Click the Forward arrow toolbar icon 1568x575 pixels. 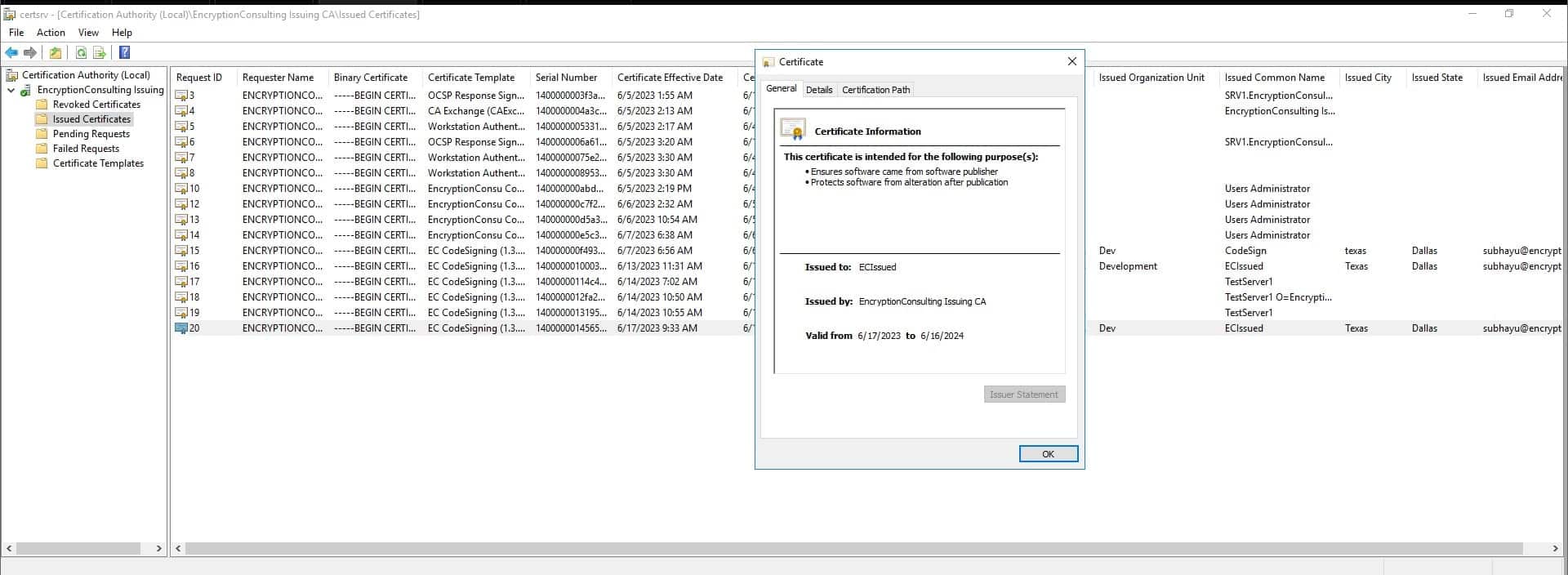click(30, 53)
